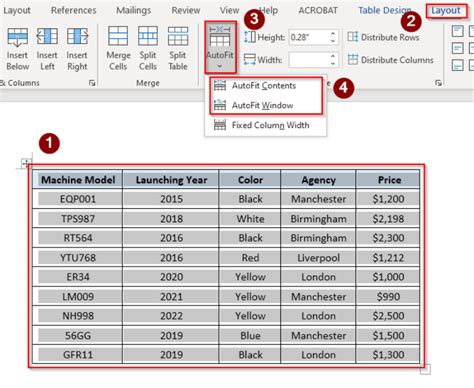474x388 pixels.
Task: Open the AutoFit dropdown button
Action: [220, 47]
